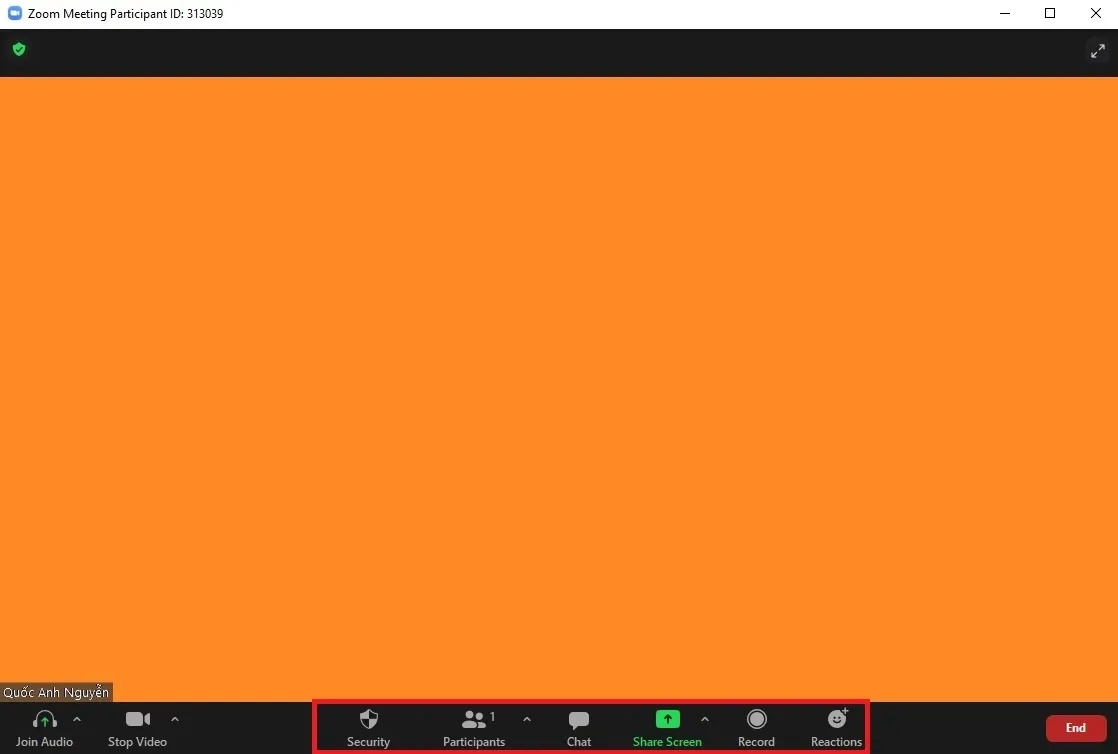
Task: Stop your video feed
Action: click(137, 727)
